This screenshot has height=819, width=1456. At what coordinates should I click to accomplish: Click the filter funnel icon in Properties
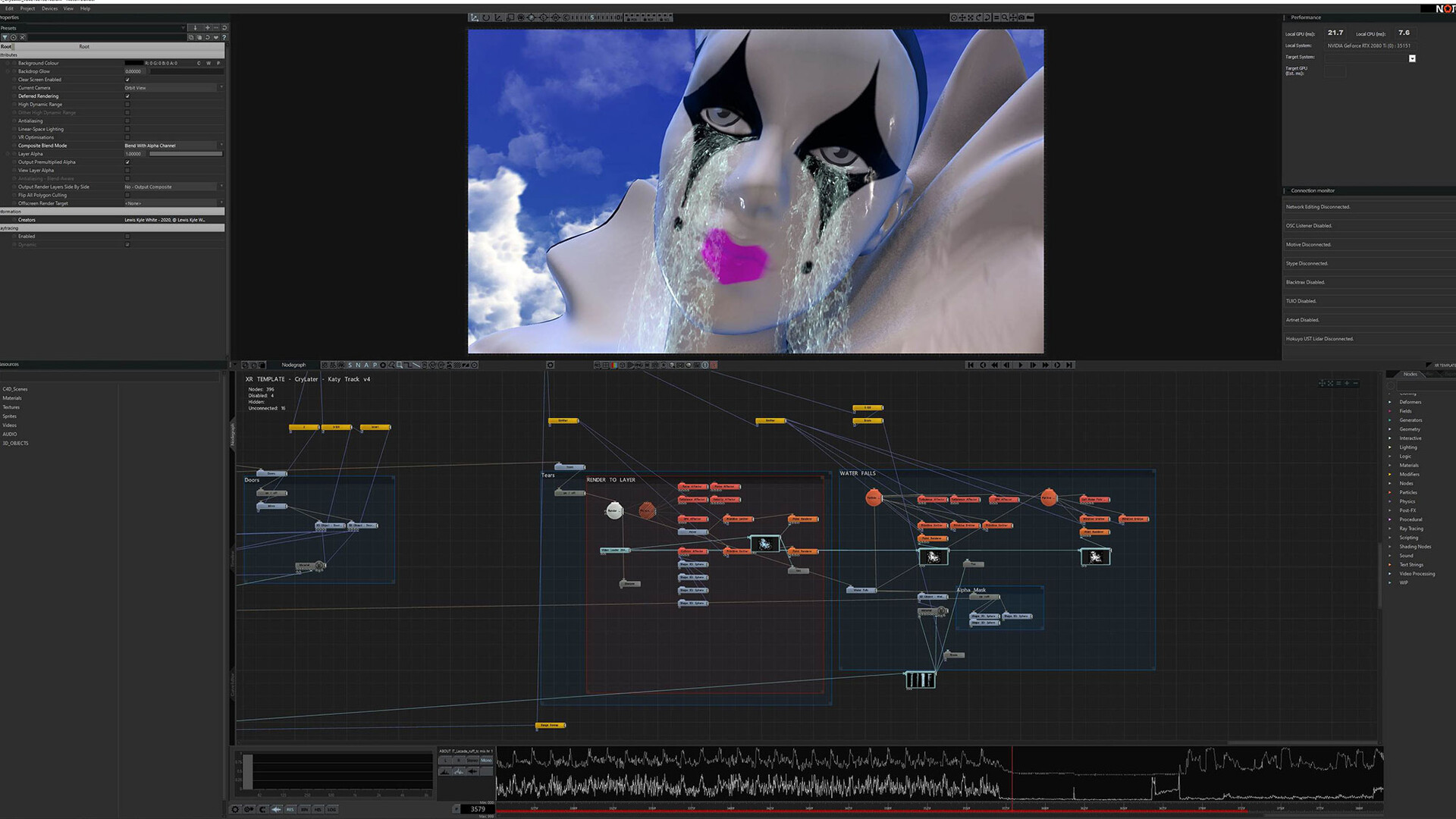[5, 37]
